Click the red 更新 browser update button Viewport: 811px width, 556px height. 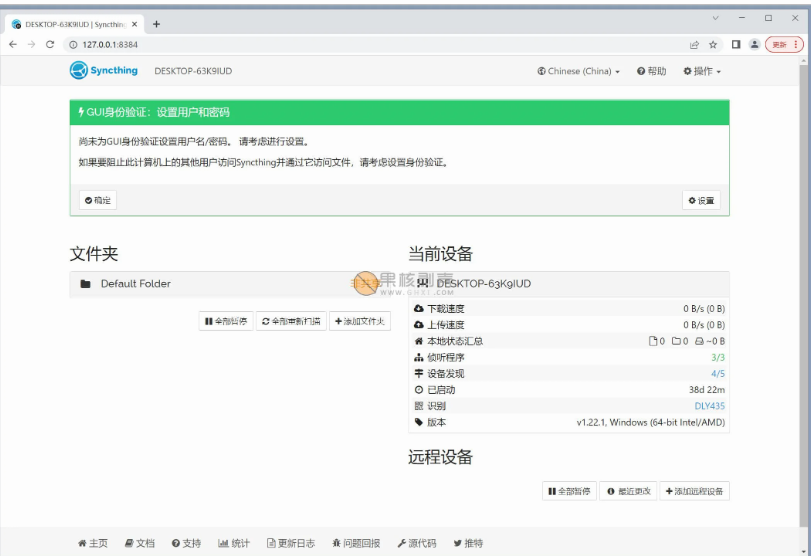pos(784,44)
